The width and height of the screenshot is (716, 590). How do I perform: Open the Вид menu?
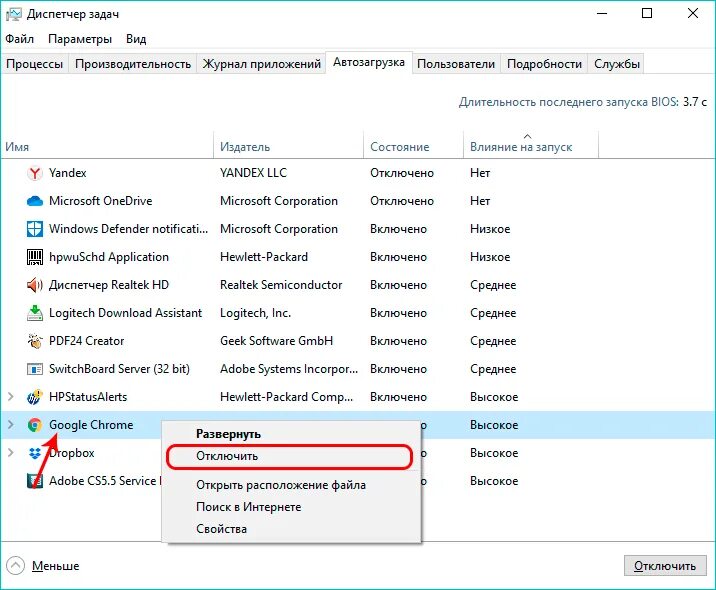pyautogui.click(x=136, y=39)
